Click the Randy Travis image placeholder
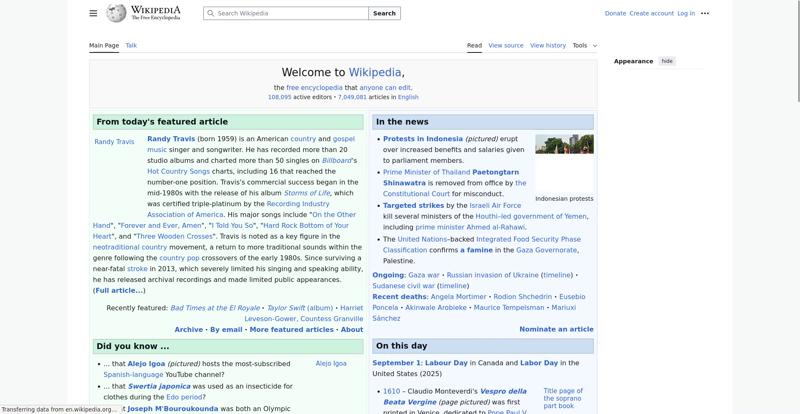The height and width of the screenshot is (414, 800). (x=114, y=142)
